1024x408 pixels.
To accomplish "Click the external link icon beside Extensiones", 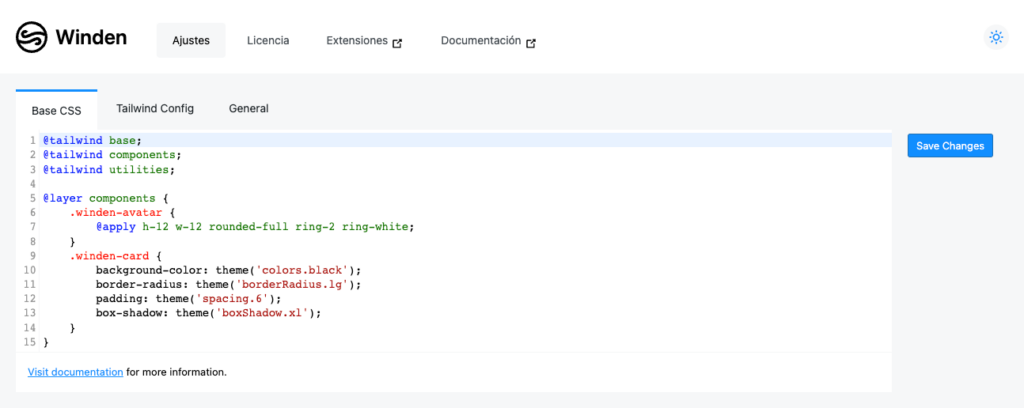I will (x=397, y=44).
